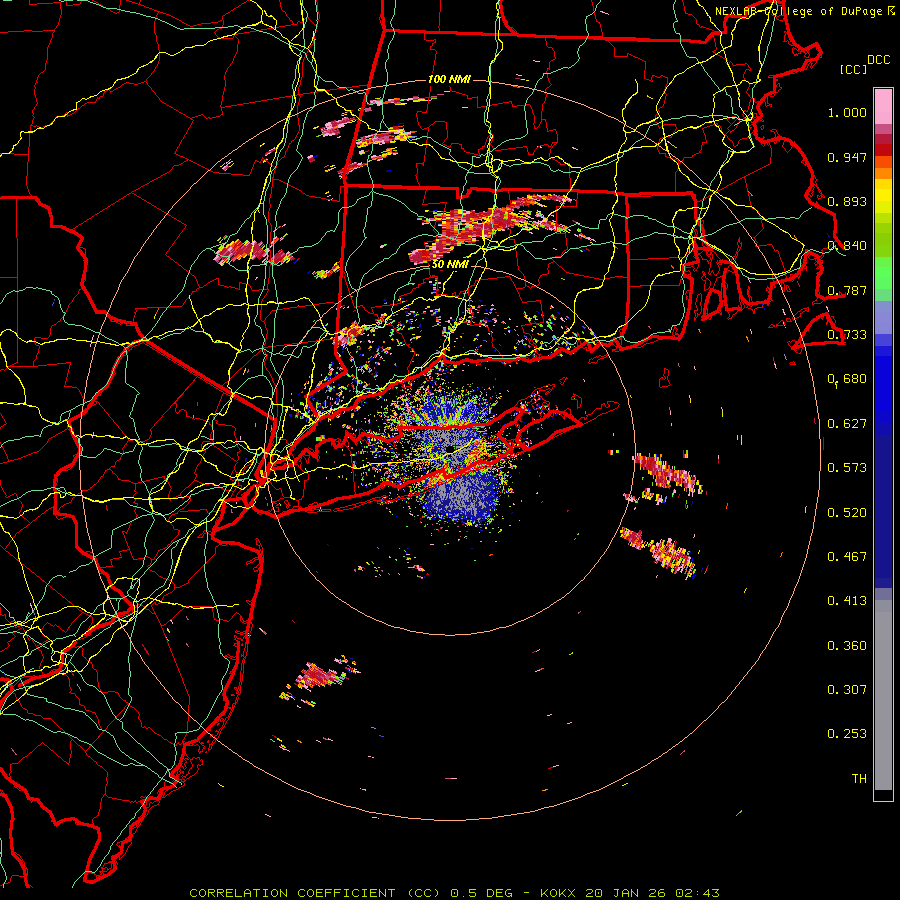Select the 0.360 scale label
Image resolution: width=900 pixels, height=900 pixels.
click(847, 646)
